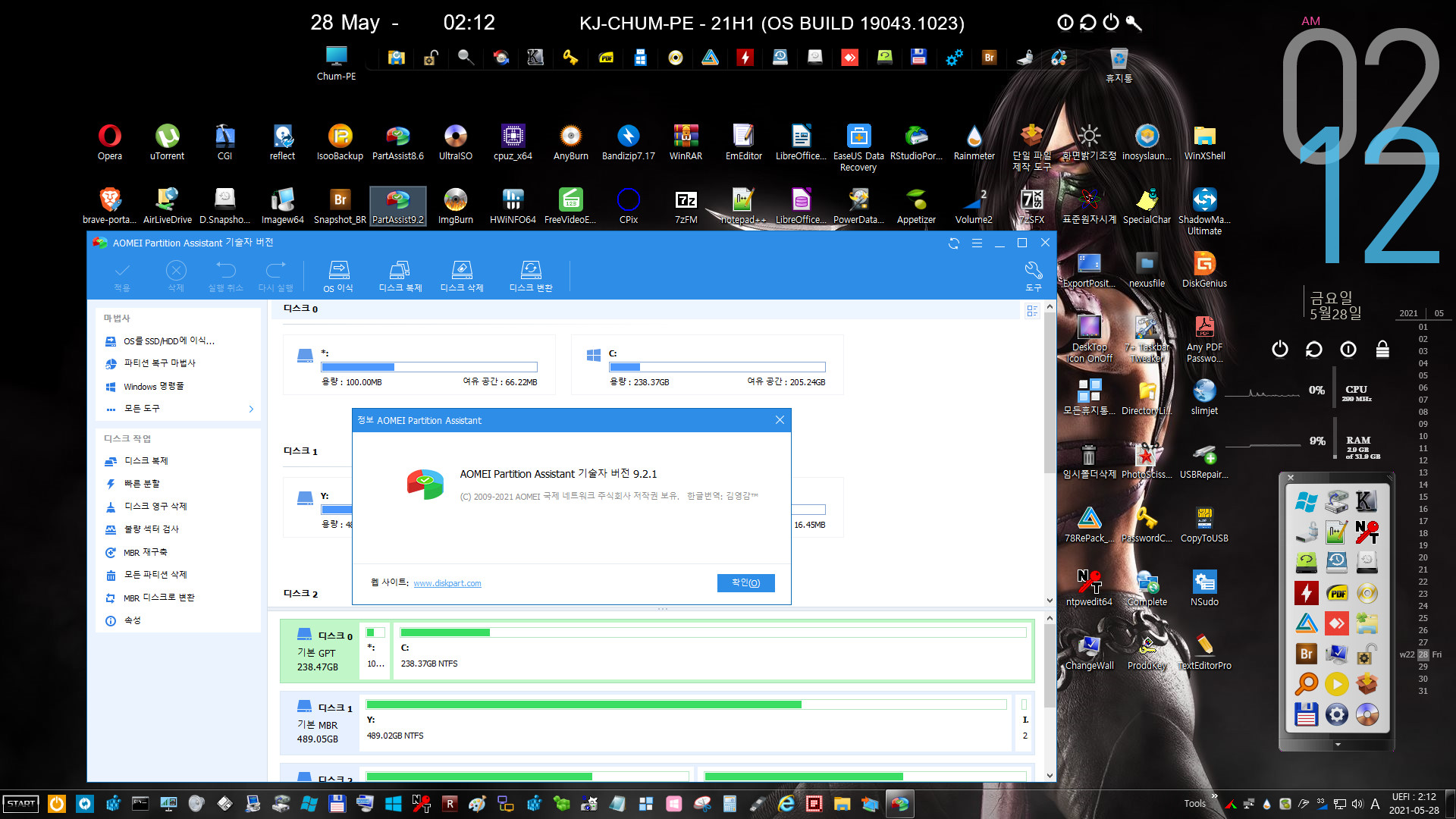Click the taskbar clock showing 2021-05-28
1456x819 pixels.
point(1414,804)
